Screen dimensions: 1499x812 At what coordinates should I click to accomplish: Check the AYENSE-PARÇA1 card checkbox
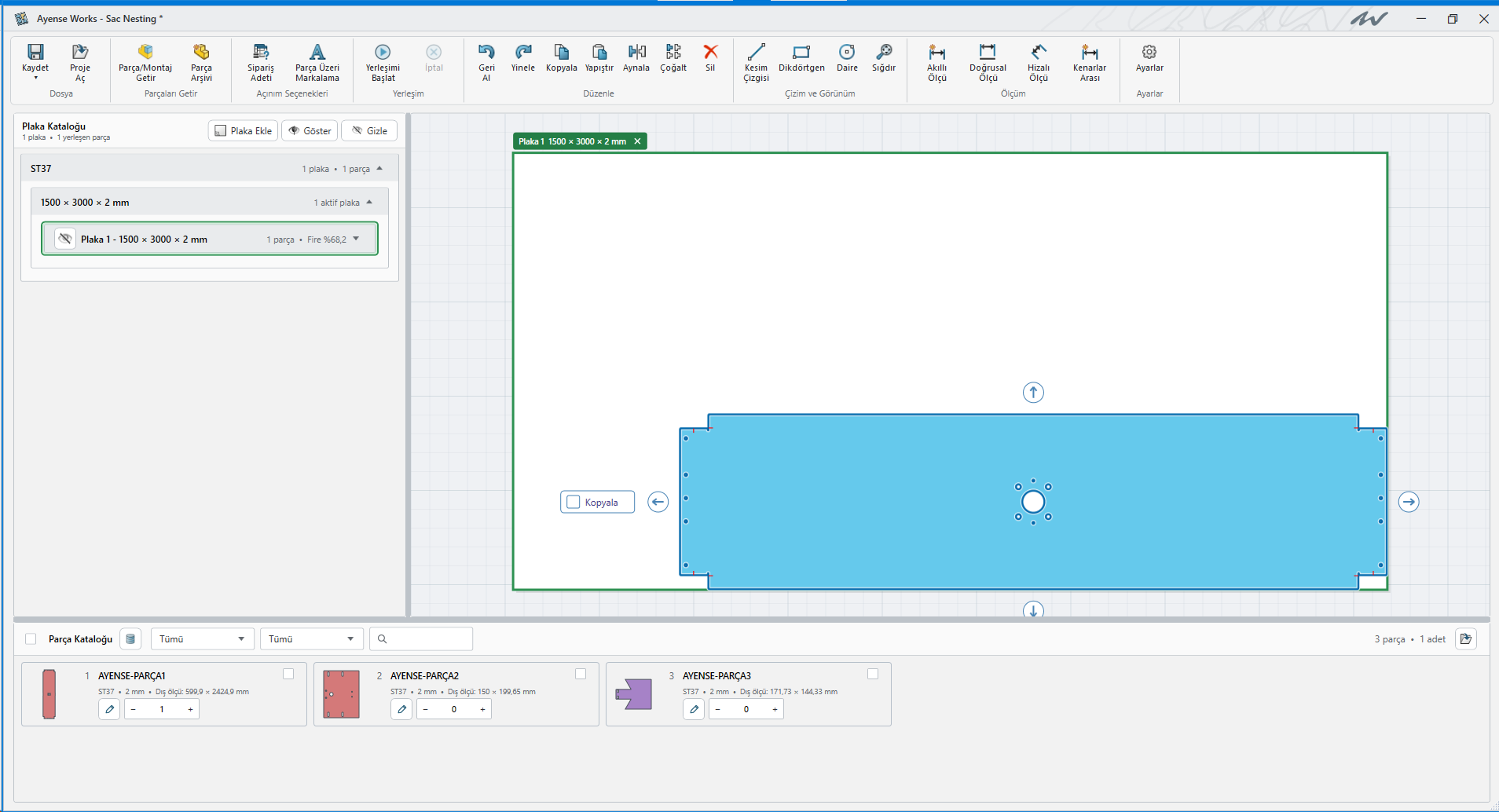click(288, 674)
